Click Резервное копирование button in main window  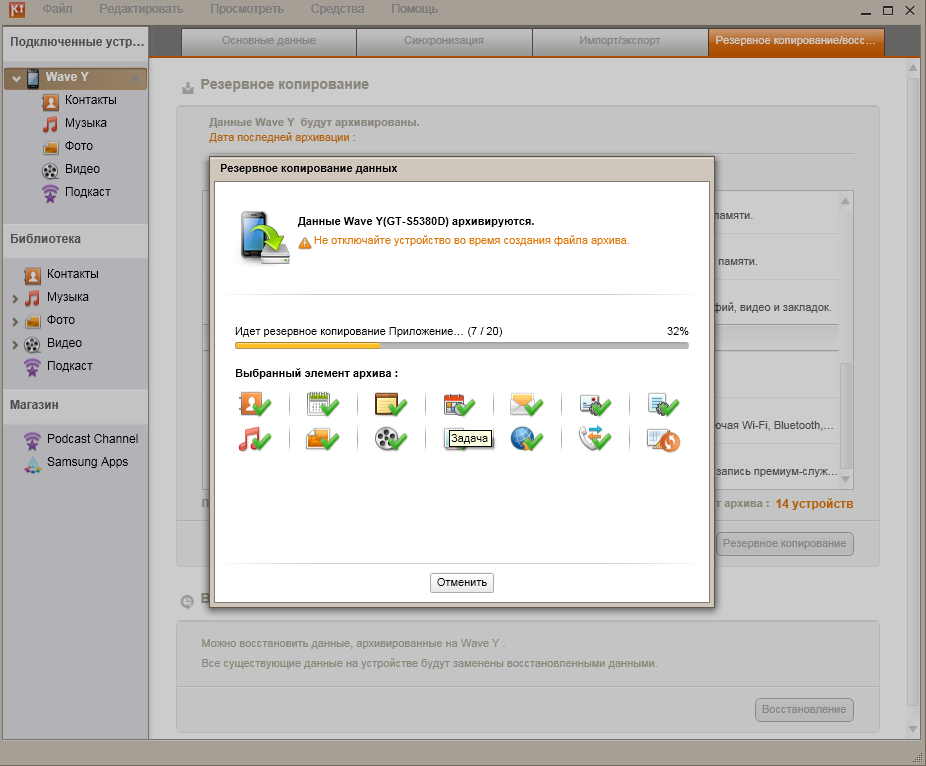pyautogui.click(x=784, y=543)
